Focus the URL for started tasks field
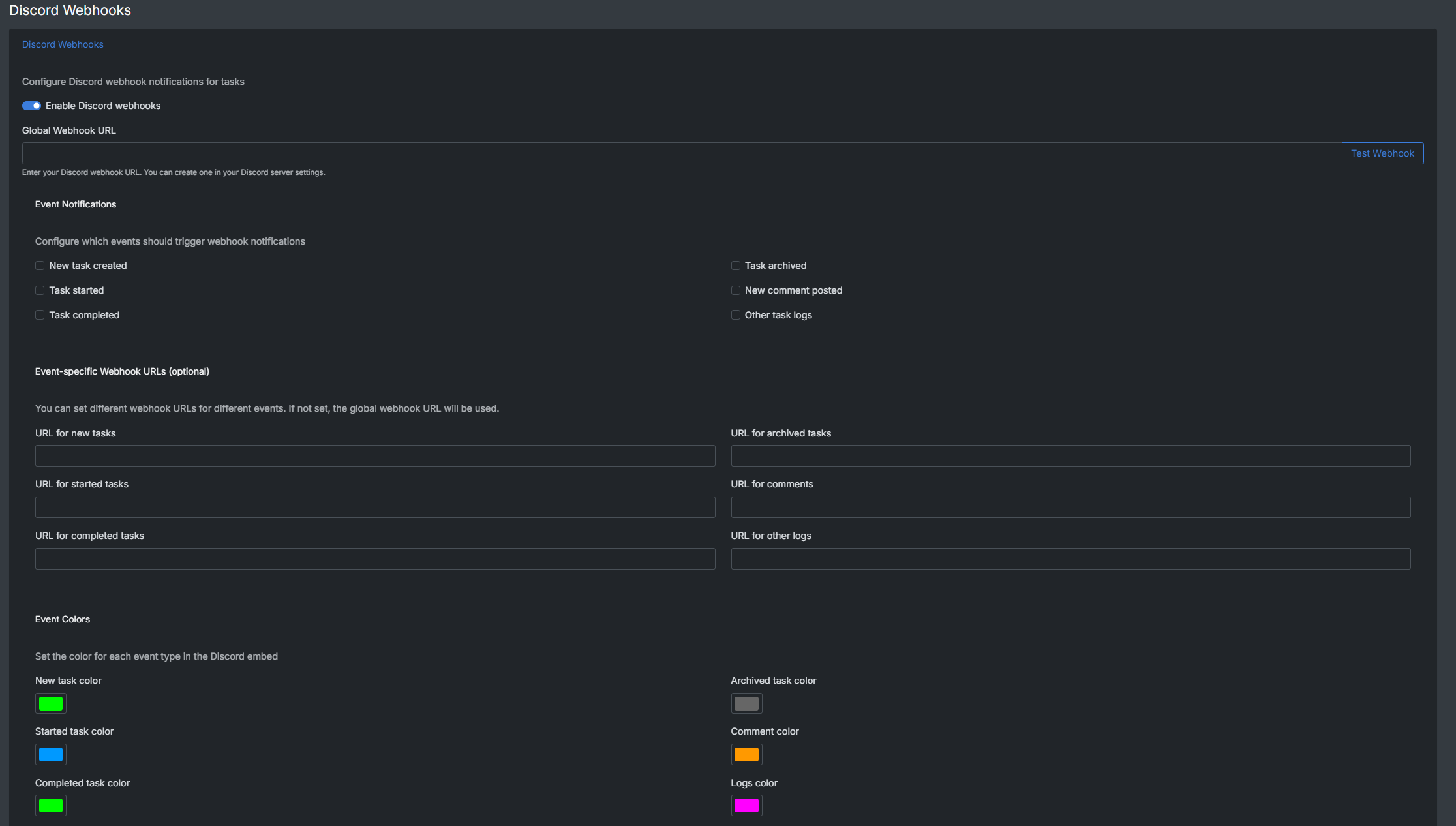The width and height of the screenshot is (1456, 826). [375, 507]
